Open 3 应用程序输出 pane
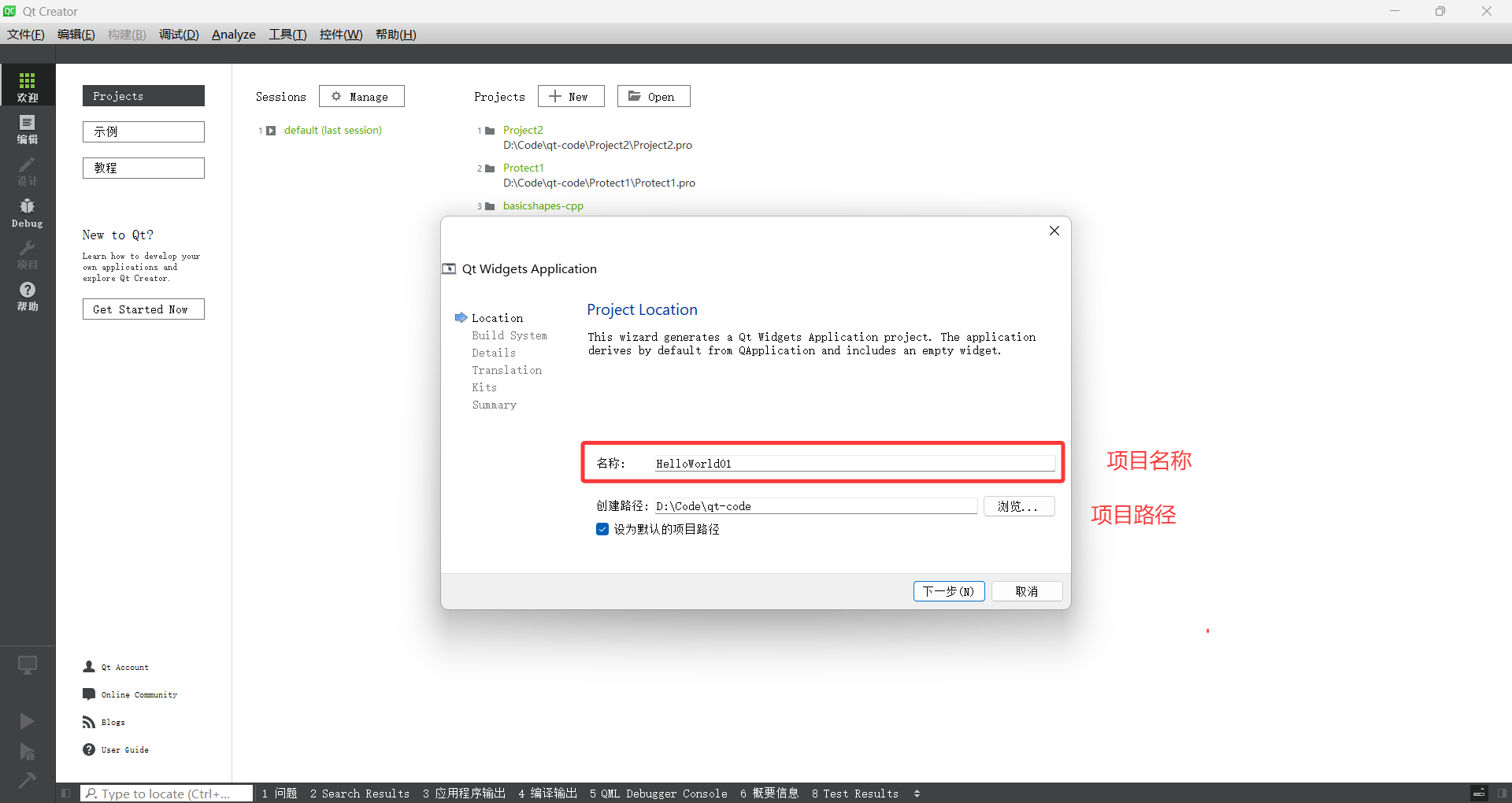Viewport: 1512px width, 803px height. coord(464,794)
